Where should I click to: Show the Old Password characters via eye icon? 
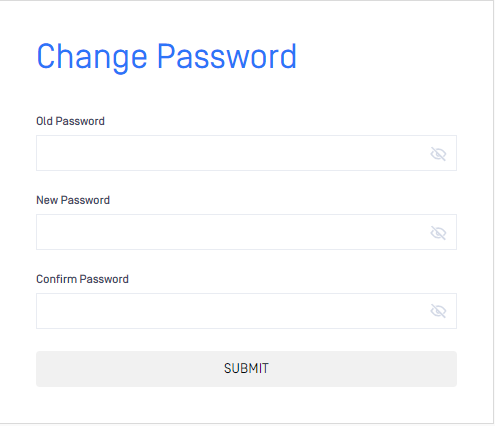pos(438,154)
